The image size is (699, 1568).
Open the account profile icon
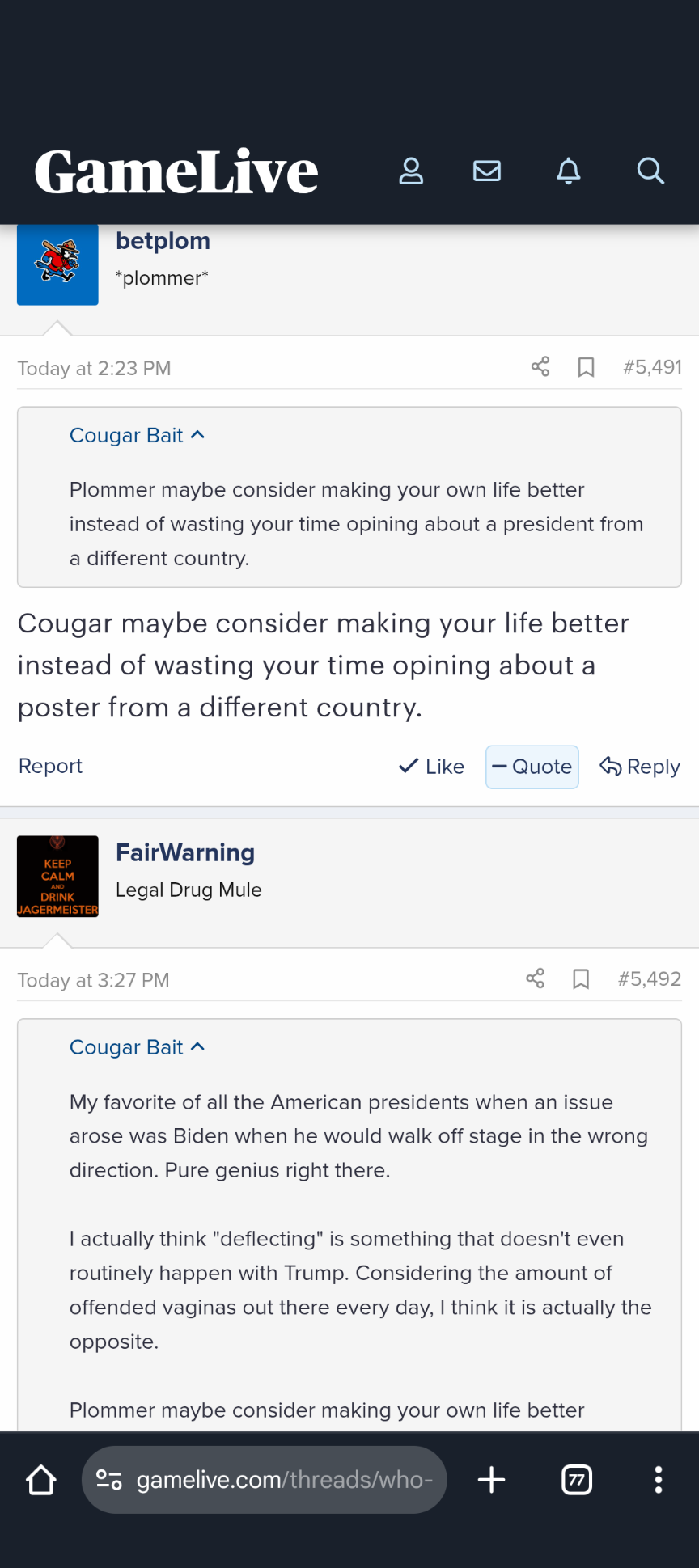[411, 171]
